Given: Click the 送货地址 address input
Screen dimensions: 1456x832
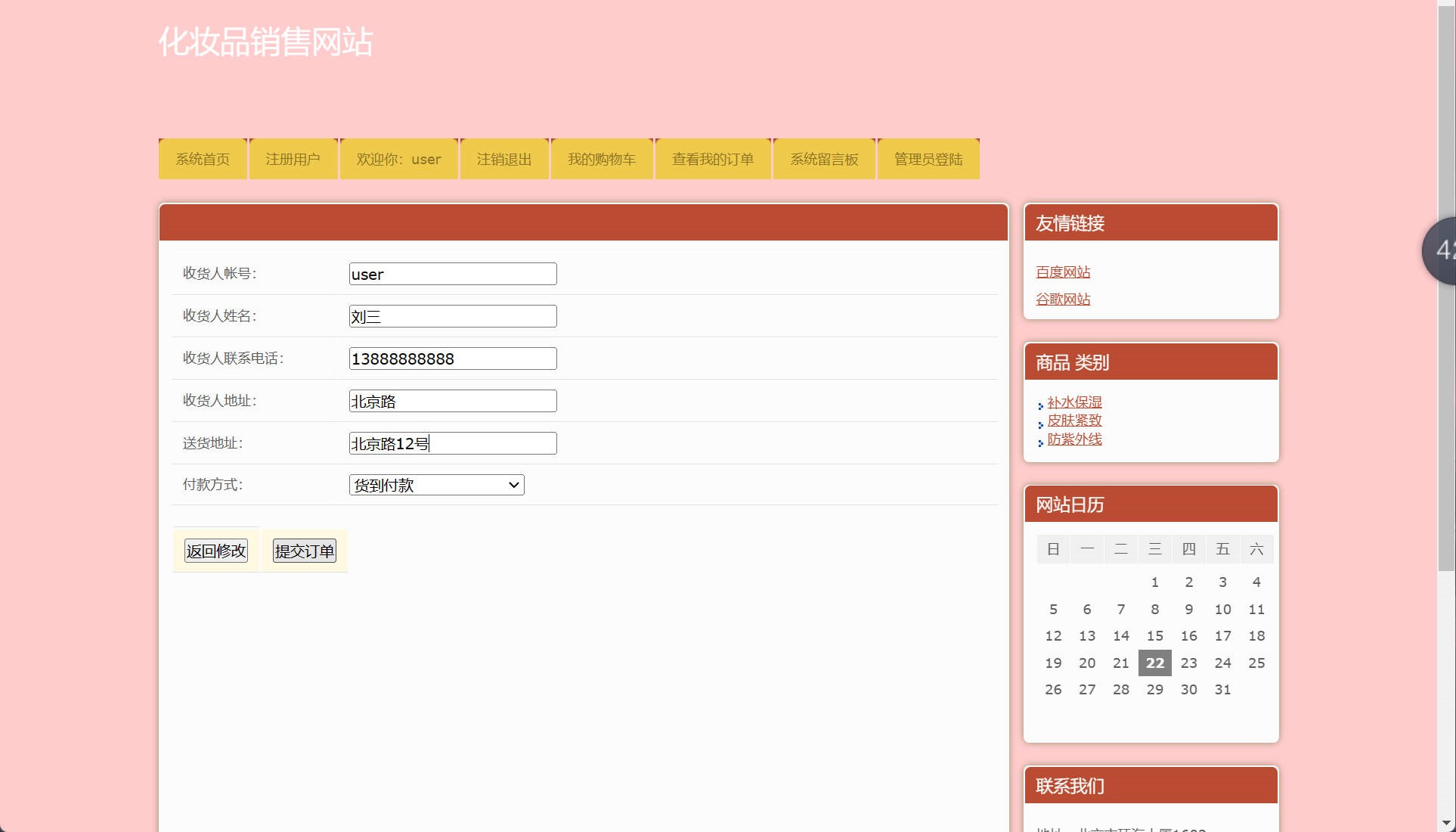Looking at the screenshot, I should click(x=451, y=443).
